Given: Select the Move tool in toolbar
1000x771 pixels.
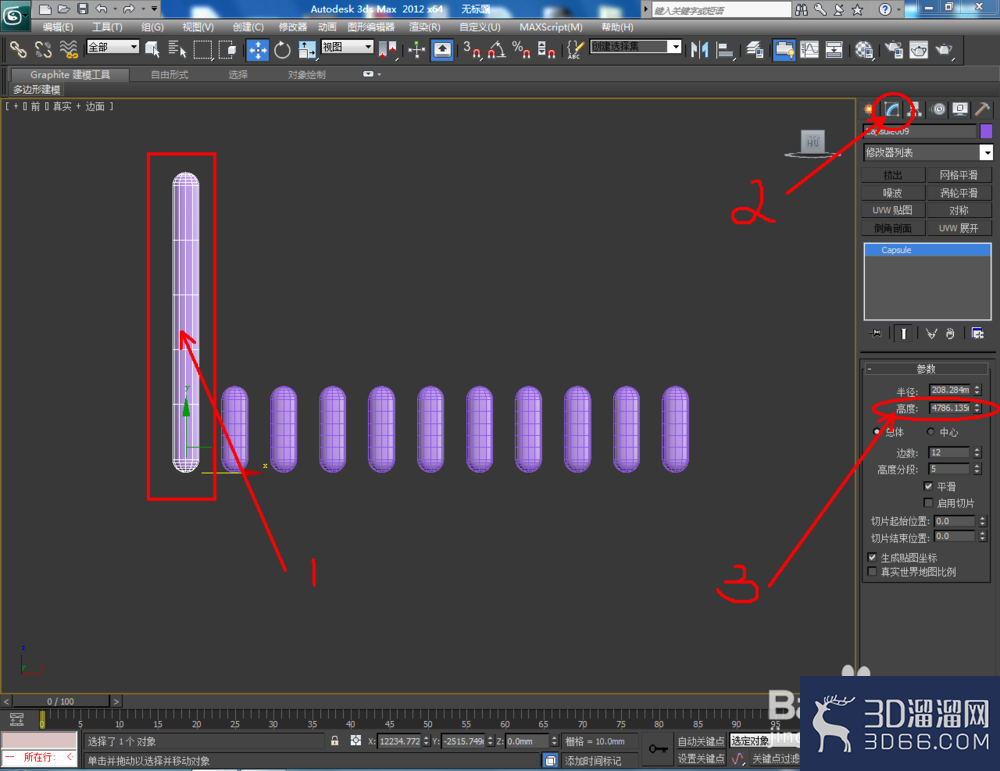Looking at the screenshot, I should tap(258, 50).
